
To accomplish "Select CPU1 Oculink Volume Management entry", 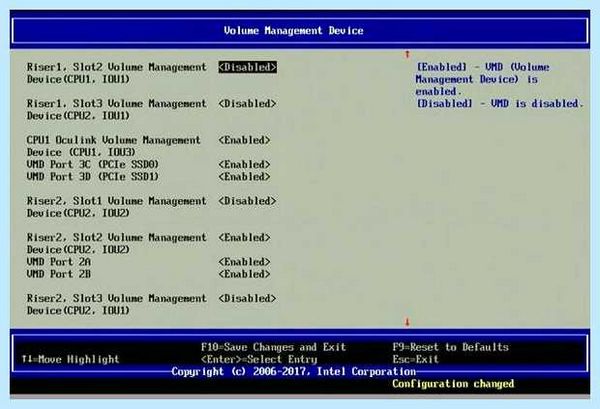I will [113, 146].
